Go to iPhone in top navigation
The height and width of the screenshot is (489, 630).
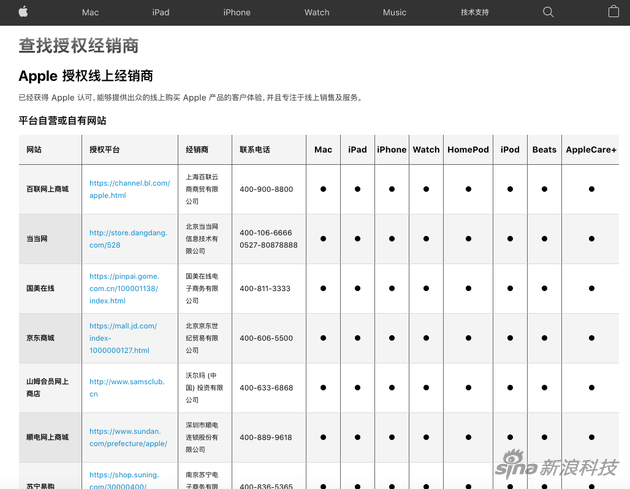coord(237,13)
